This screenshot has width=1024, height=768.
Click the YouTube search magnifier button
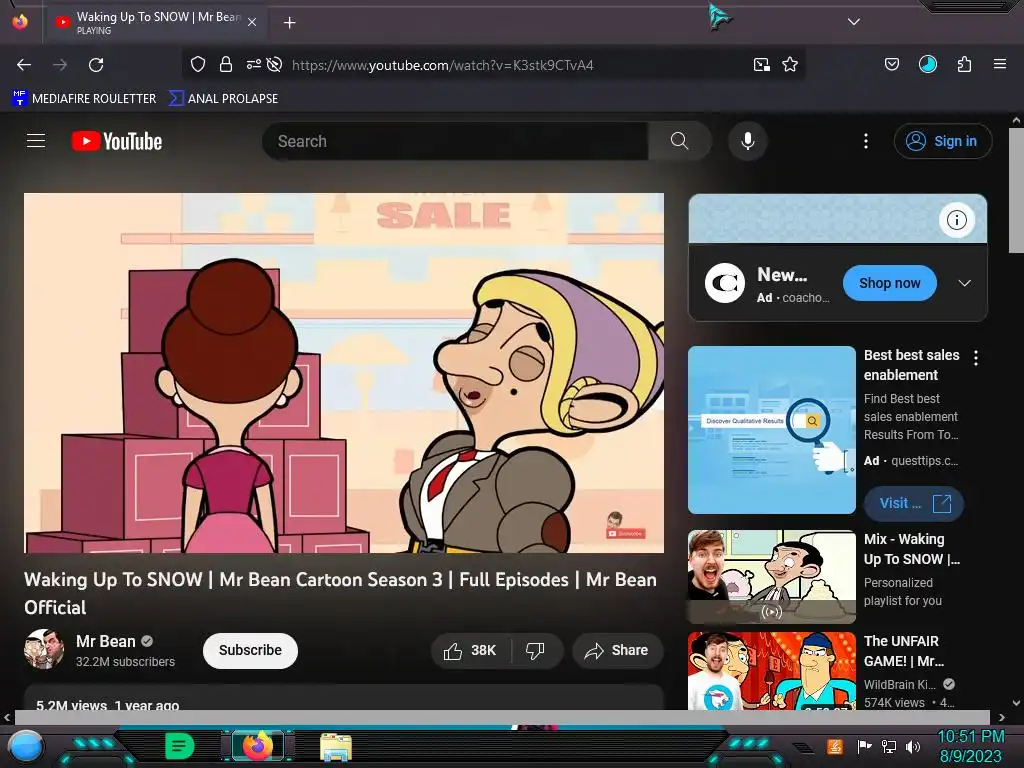(679, 141)
